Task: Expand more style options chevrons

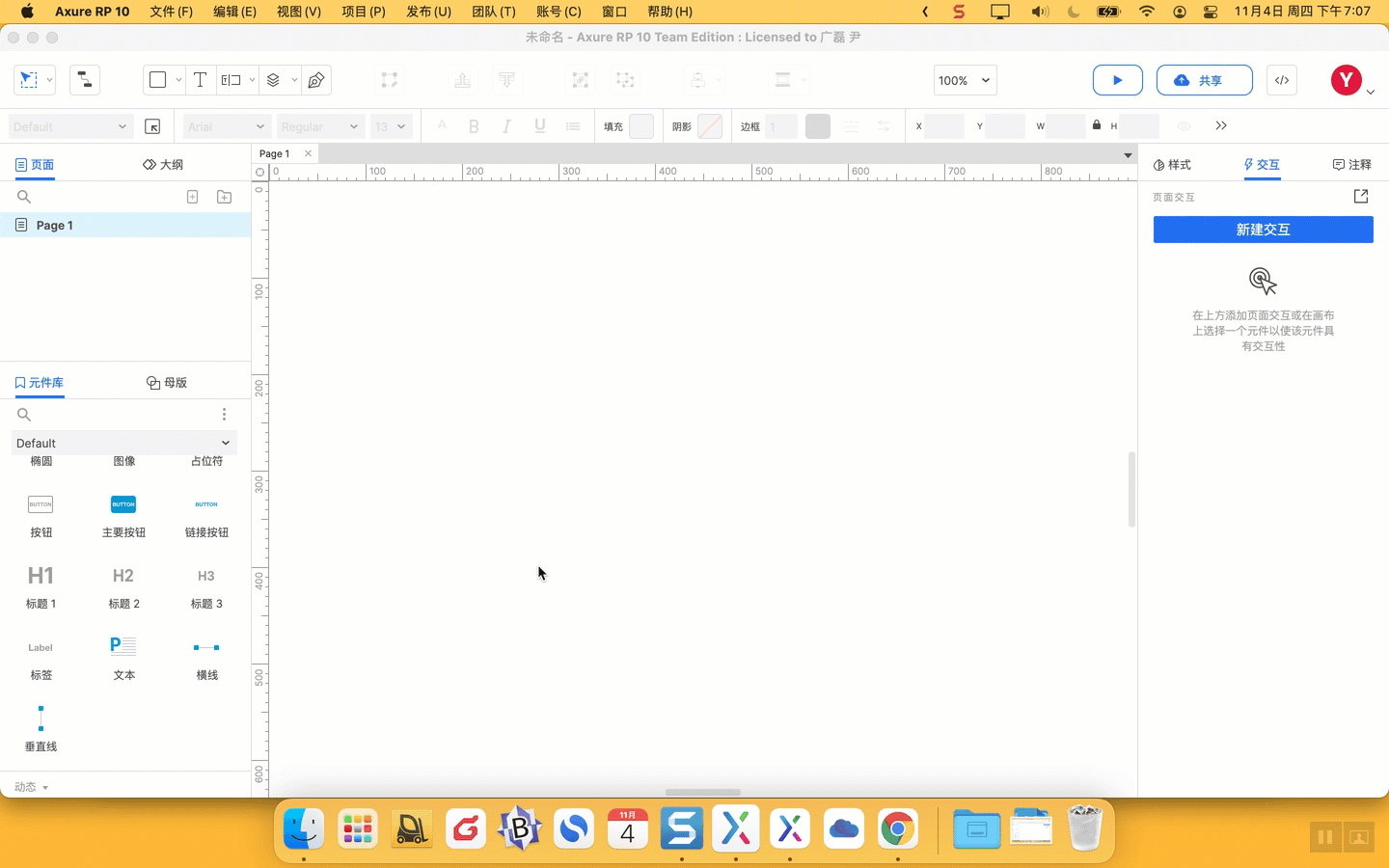Action: [x=1221, y=126]
